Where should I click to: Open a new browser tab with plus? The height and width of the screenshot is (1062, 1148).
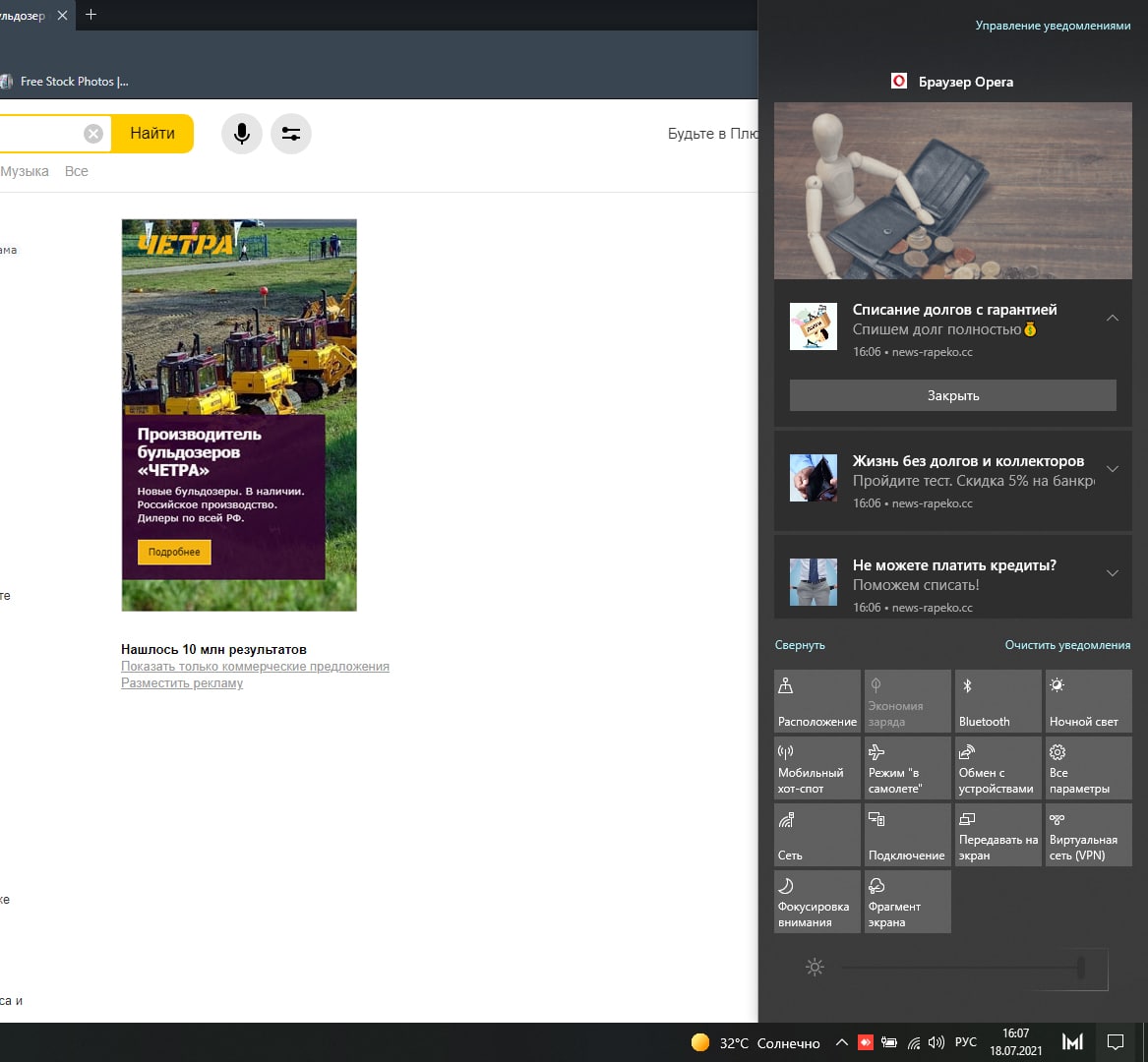[x=91, y=15]
